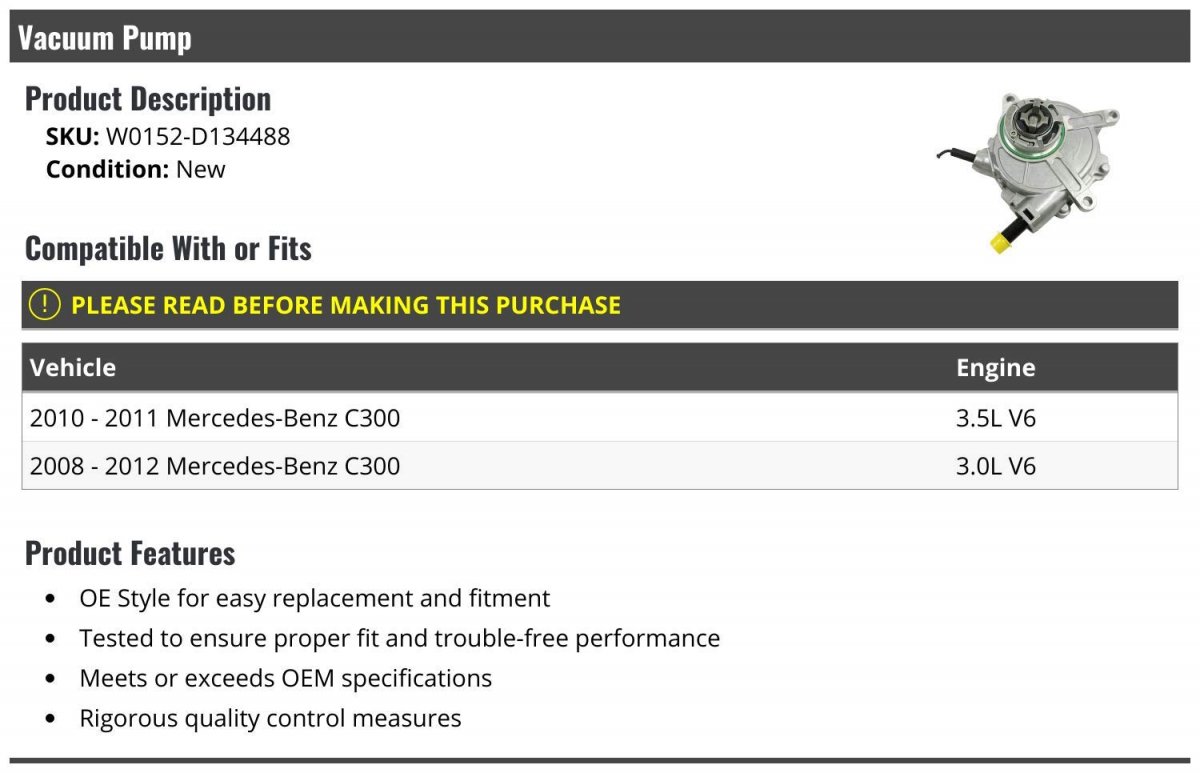Click the Tested to ensure proper fit bullet
The height and width of the screenshot is (773, 1200).
pyautogui.click(x=400, y=638)
